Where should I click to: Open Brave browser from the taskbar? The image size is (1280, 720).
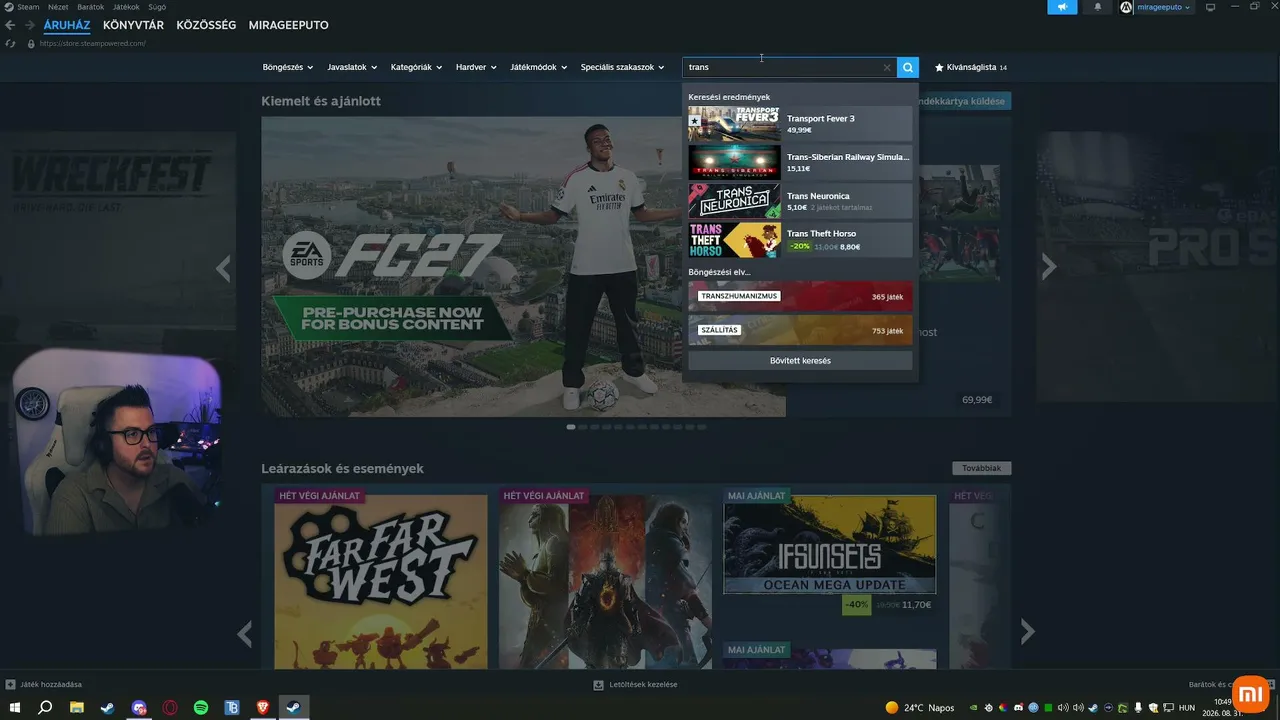click(263, 708)
